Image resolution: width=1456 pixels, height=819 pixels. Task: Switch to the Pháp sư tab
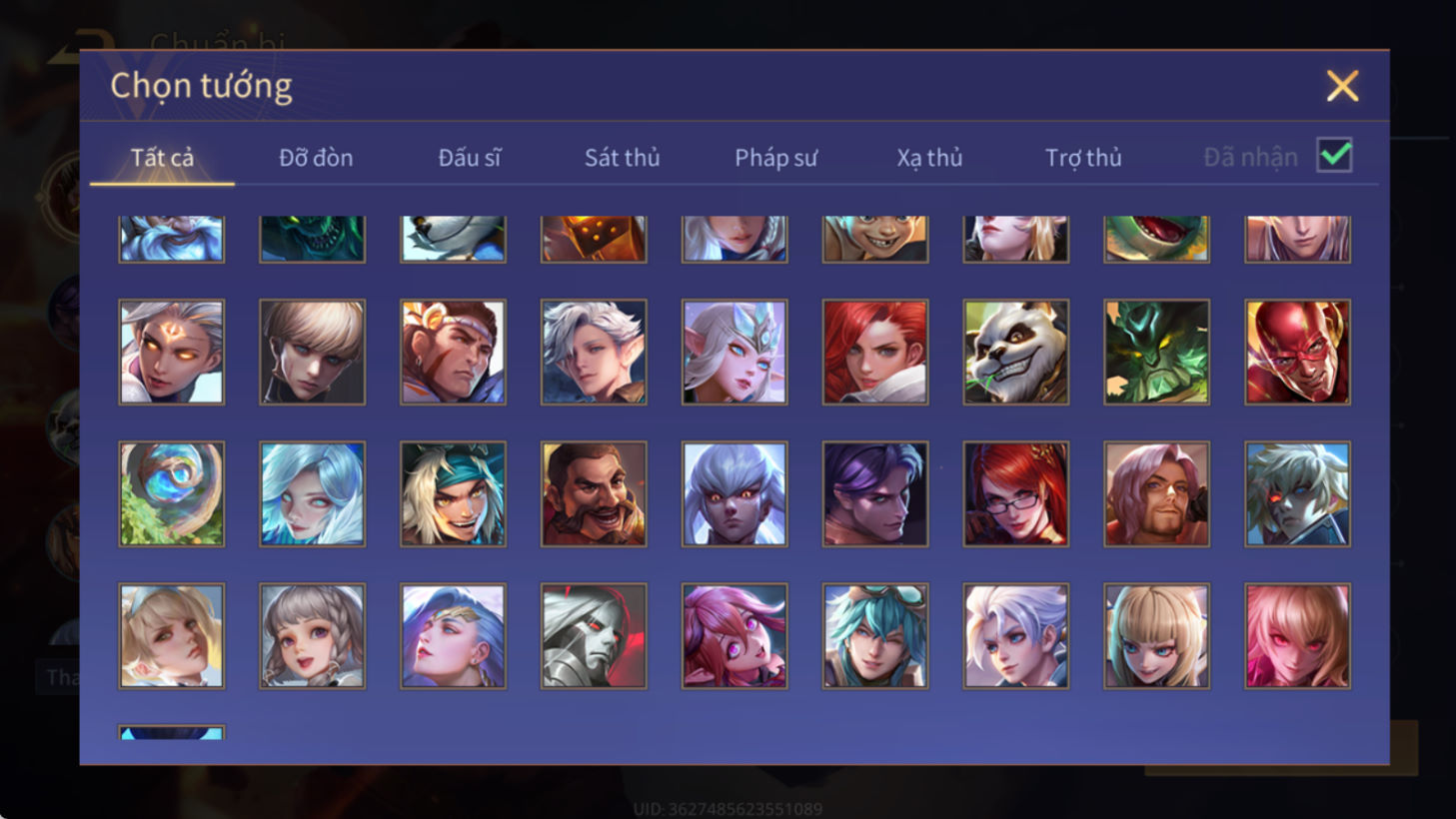[x=775, y=158]
